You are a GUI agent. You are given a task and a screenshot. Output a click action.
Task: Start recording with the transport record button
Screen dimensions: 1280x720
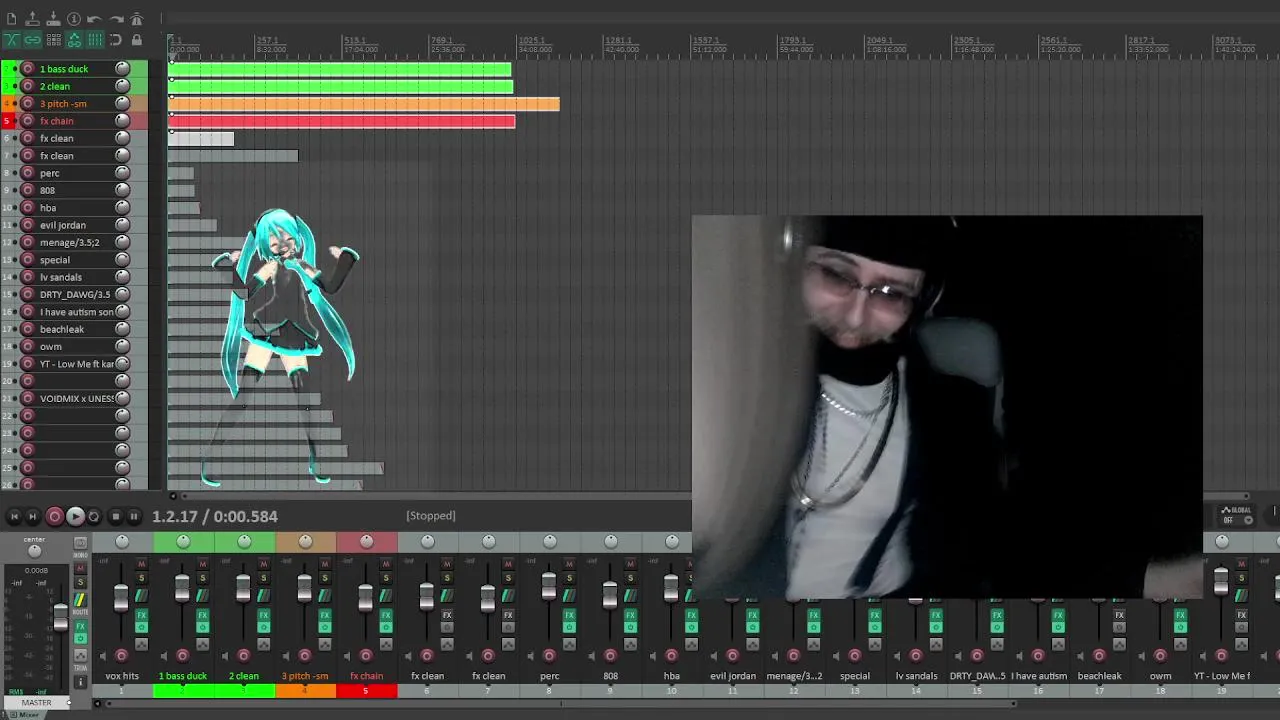[55, 516]
